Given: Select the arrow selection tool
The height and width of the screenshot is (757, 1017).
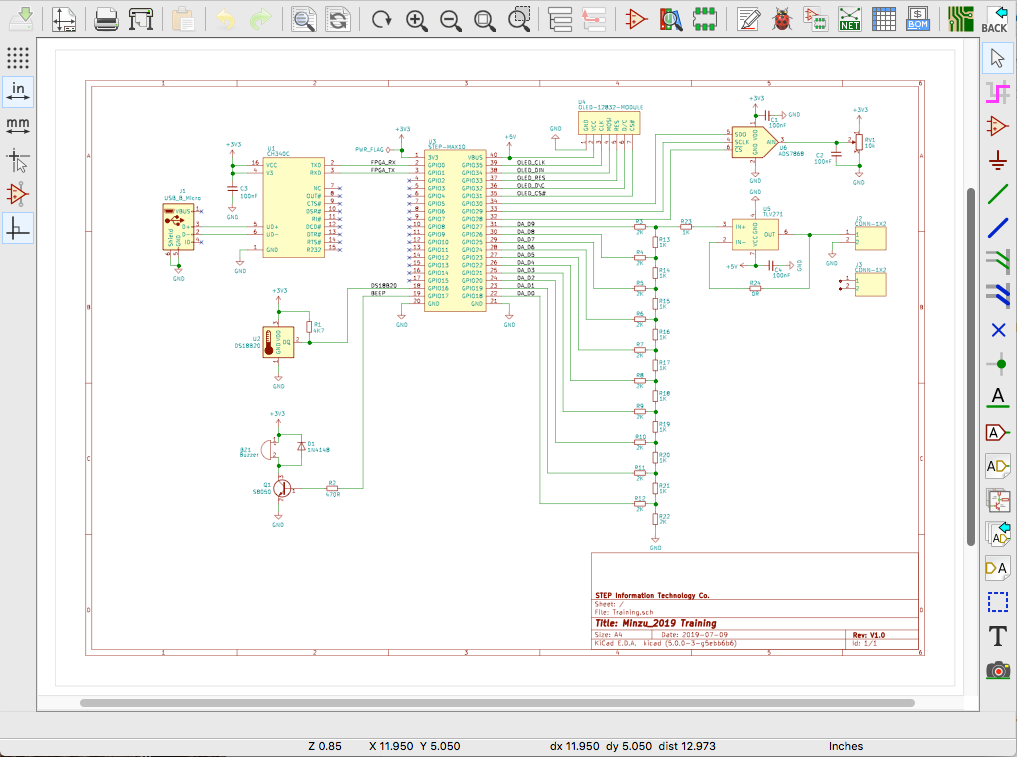Looking at the screenshot, I should [998, 58].
